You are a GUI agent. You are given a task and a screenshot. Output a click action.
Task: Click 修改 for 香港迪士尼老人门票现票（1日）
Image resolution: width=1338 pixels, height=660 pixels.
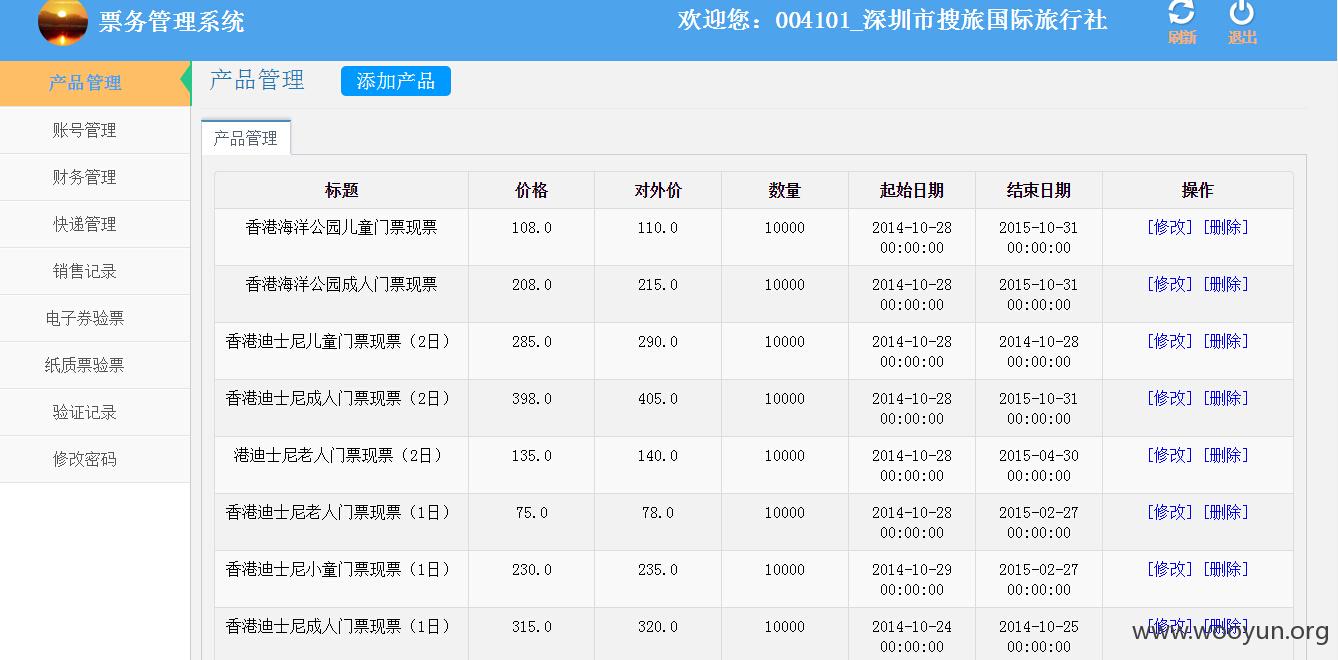tap(1170, 512)
